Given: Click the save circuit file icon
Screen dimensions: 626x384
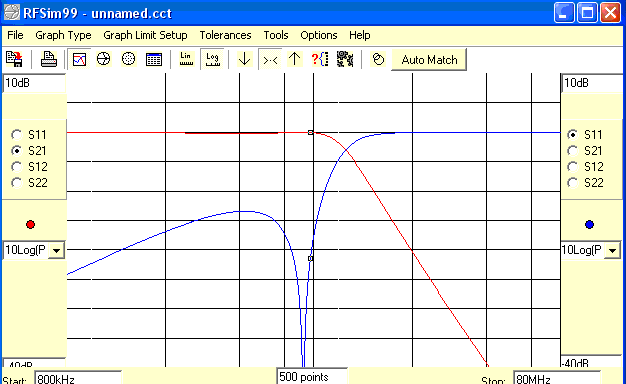Looking at the screenshot, I should tap(14, 59).
